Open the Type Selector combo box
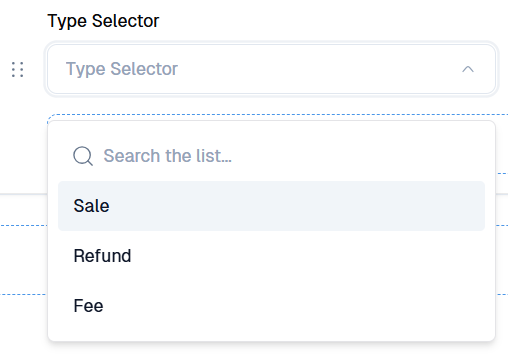This screenshot has width=508, height=360. [271, 69]
